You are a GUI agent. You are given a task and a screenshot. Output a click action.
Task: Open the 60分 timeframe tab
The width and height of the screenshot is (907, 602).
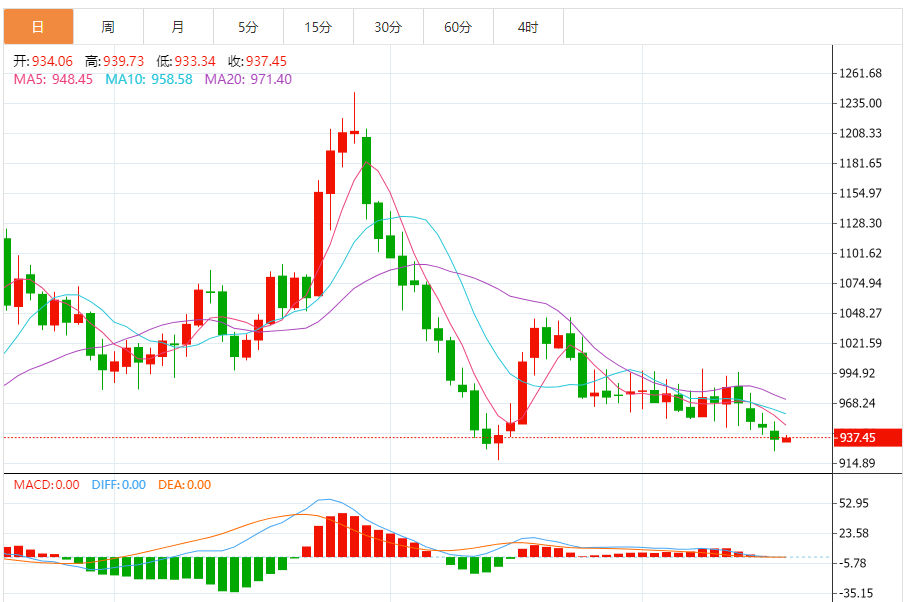click(458, 27)
